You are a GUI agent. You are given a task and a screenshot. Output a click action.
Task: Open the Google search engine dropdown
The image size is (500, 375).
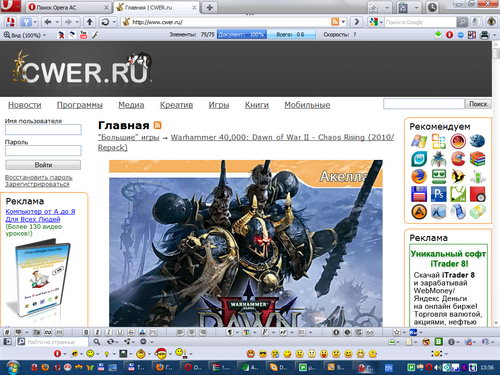(376, 22)
